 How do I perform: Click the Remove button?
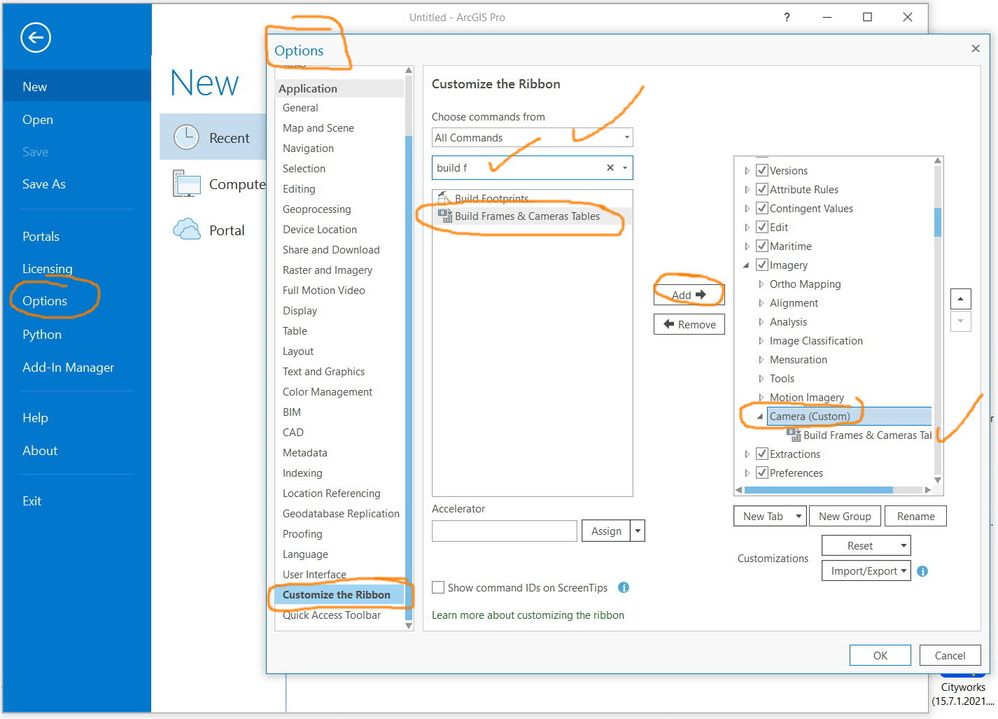click(x=689, y=325)
